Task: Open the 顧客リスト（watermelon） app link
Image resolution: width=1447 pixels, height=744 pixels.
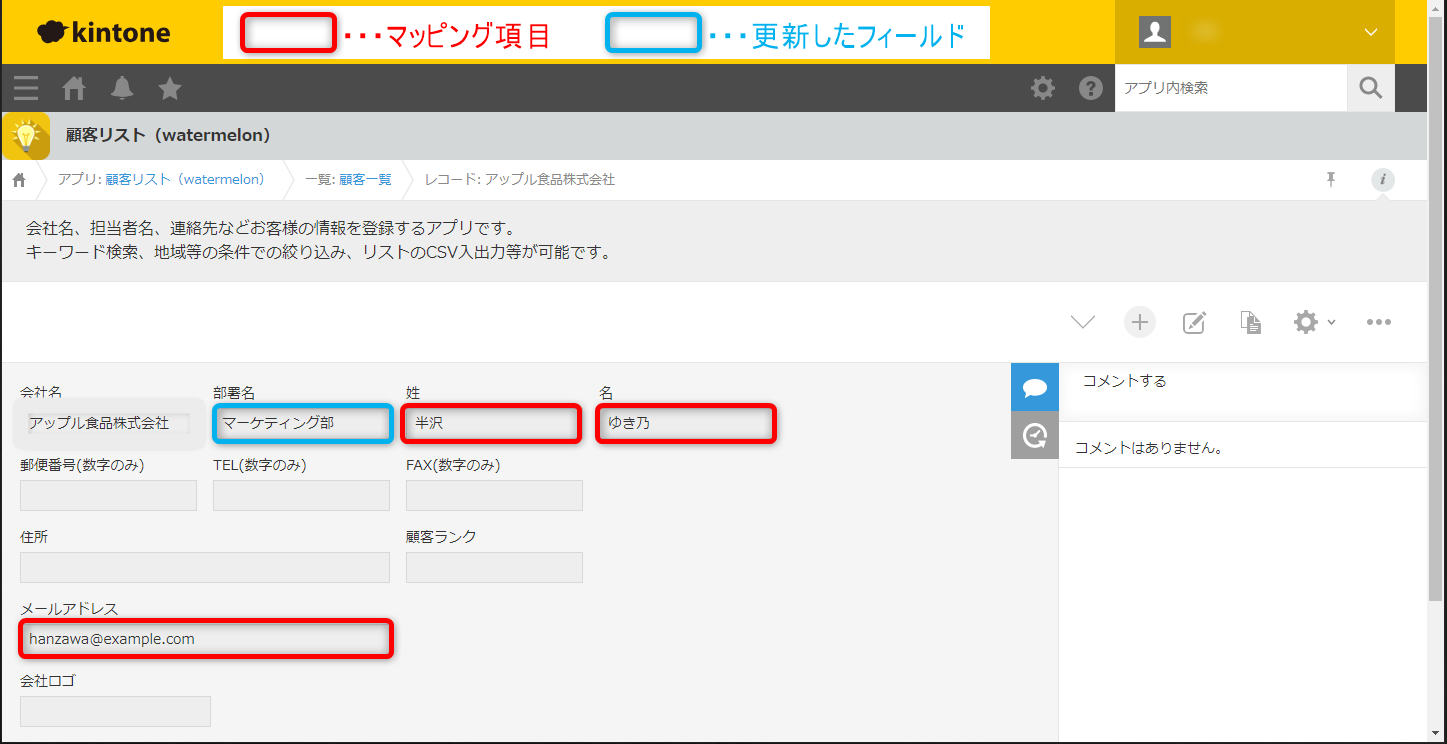Action: point(185,180)
